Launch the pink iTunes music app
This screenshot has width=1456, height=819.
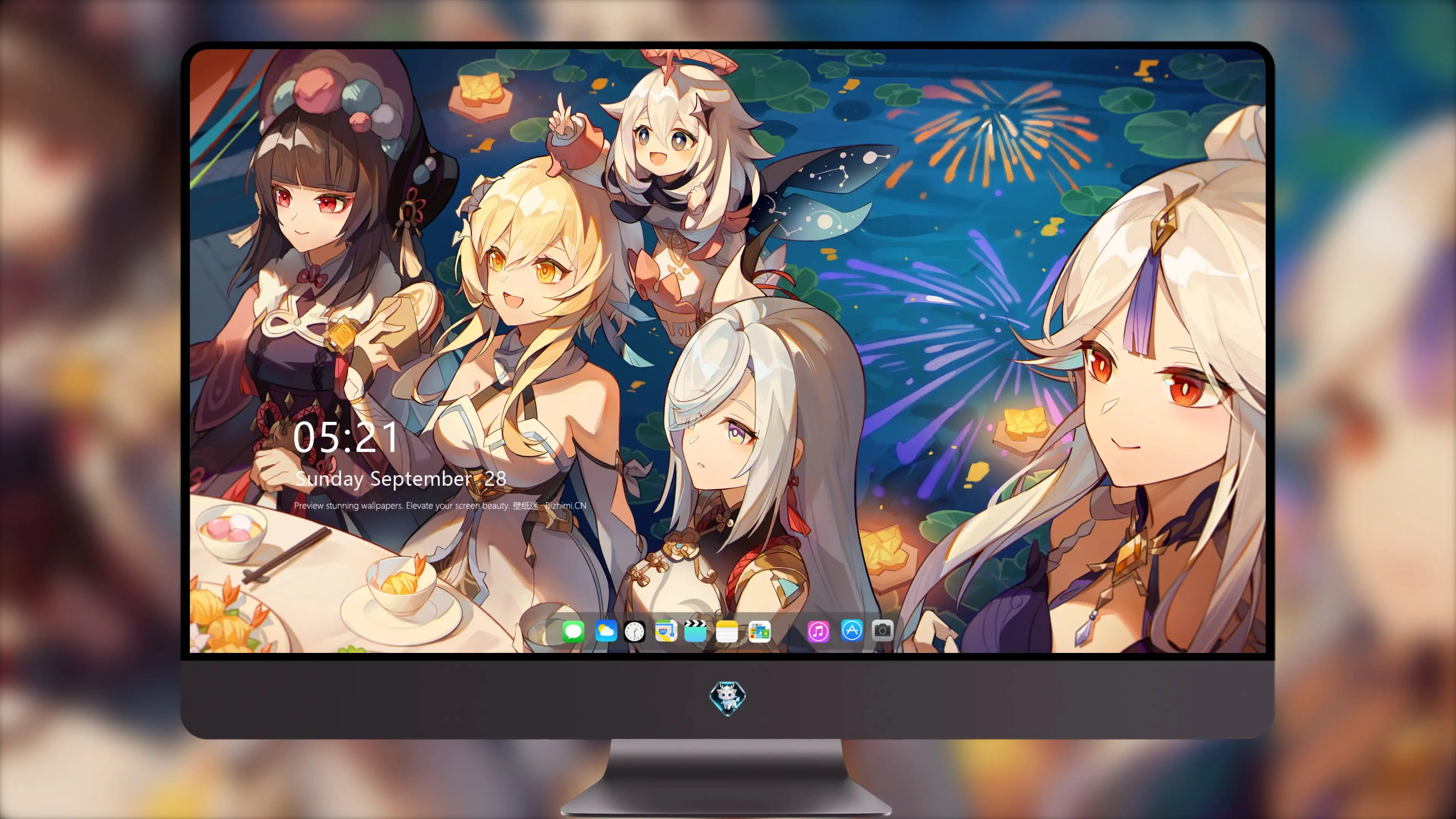819,631
